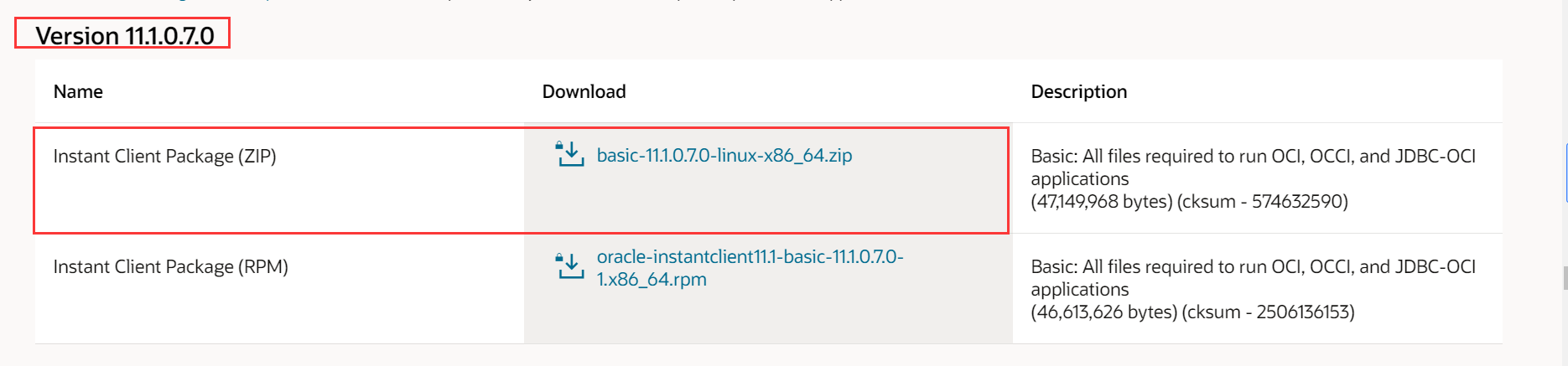Open the oracle-instantclient11.1-basic RPM link
This screenshot has width=1568, height=366.
[749, 257]
